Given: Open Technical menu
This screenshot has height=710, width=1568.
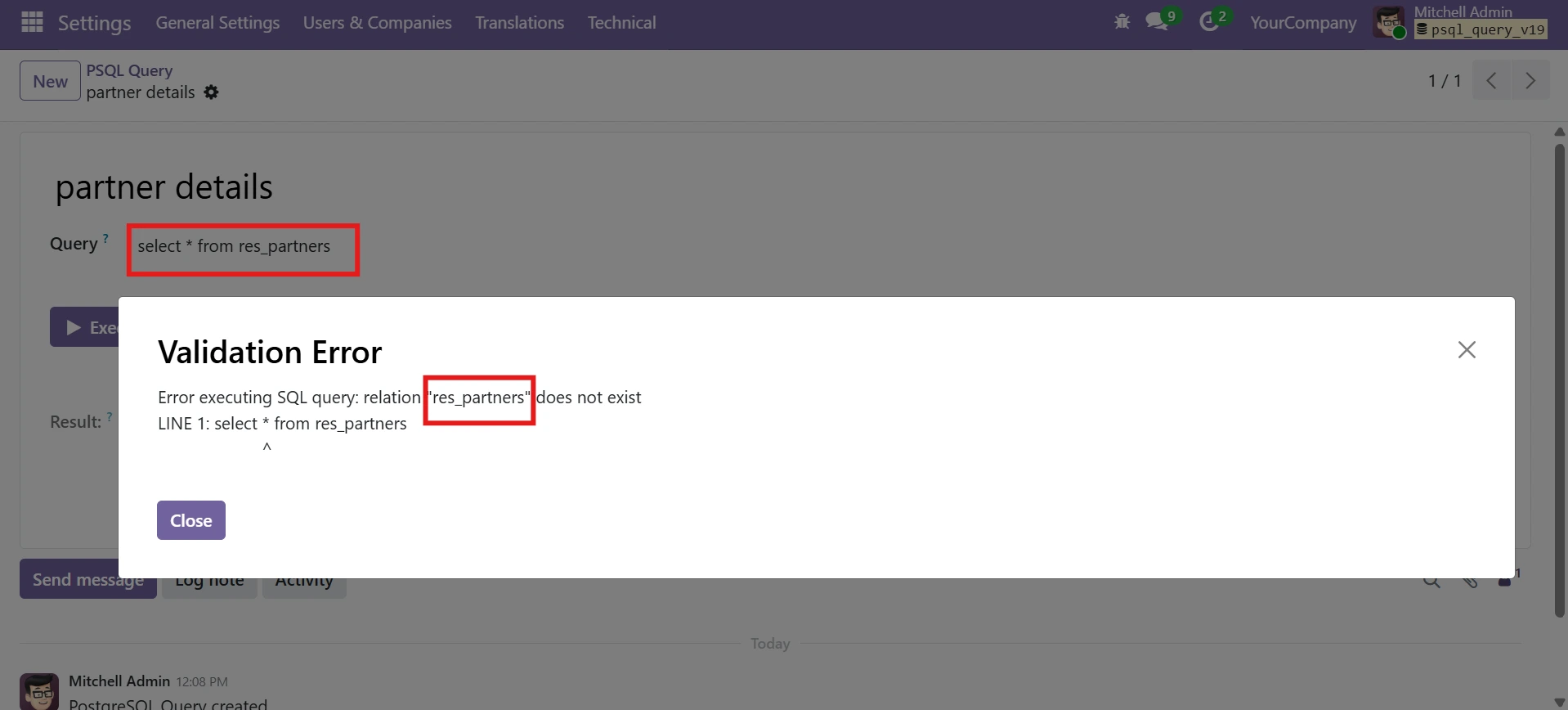Looking at the screenshot, I should tap(621, 23).
